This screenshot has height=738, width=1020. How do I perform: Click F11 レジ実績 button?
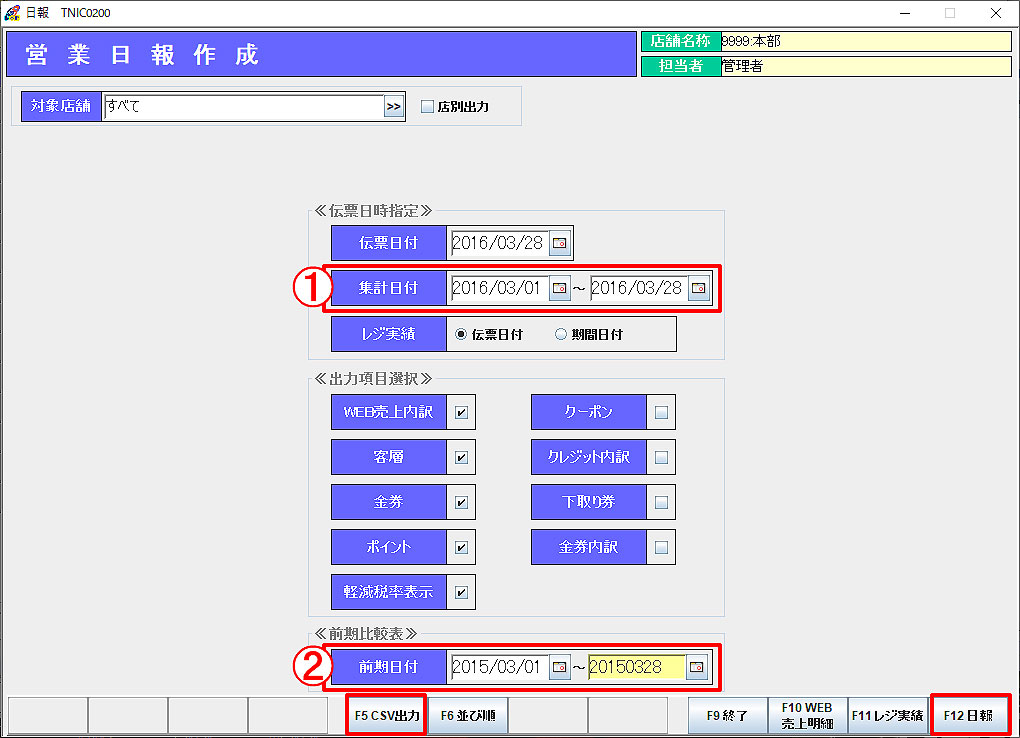pos(887,715)
